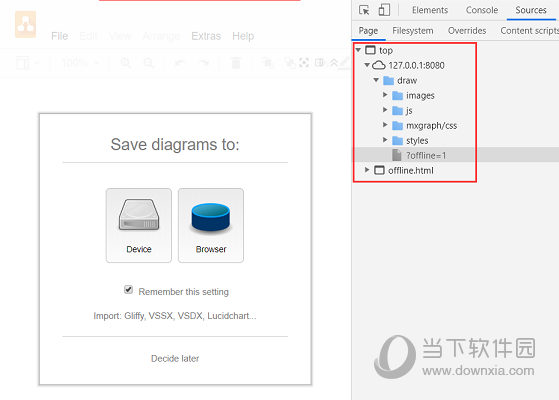Toggle DevTools device toolbar icon
This screenshot has width=559, height=400.
point(384,10)
